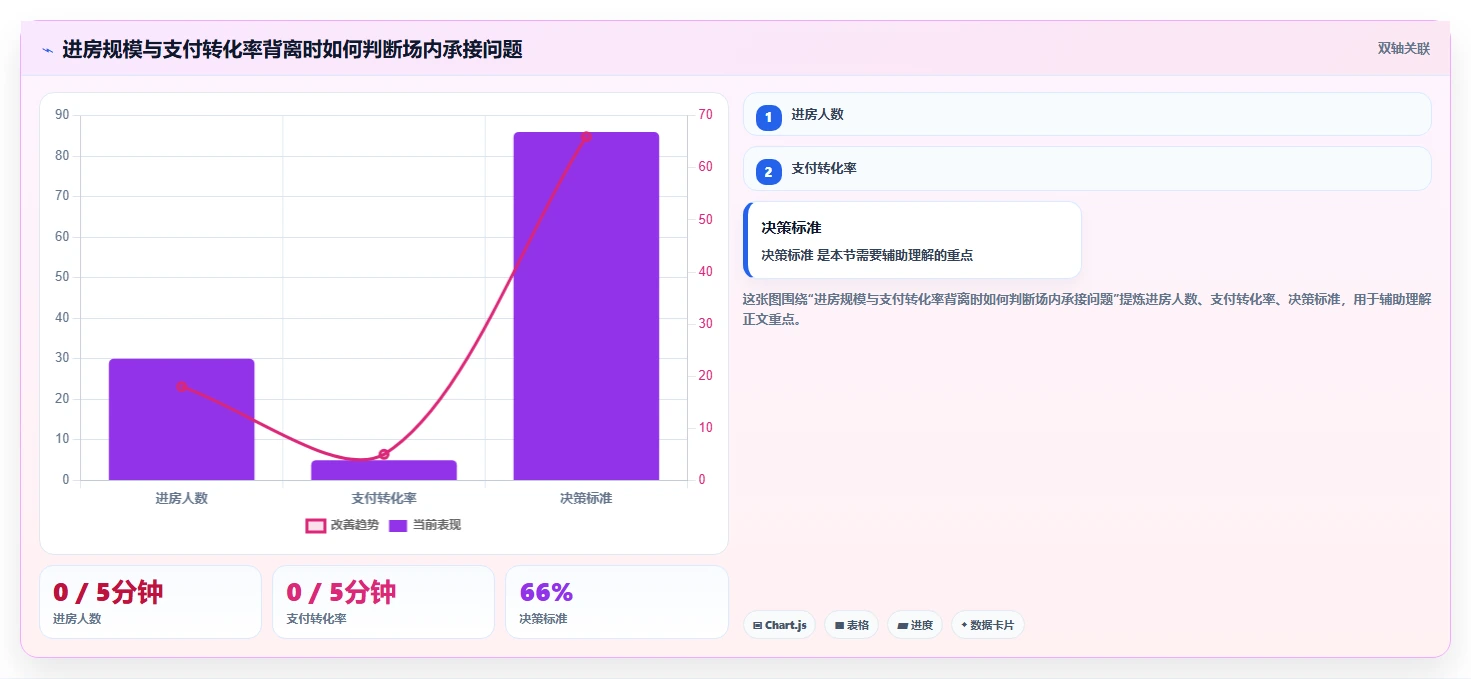This screenshot has height=679, width=1471.
Task: Click the 进房人数 x-axis label
Action: (x=182, y=498)
